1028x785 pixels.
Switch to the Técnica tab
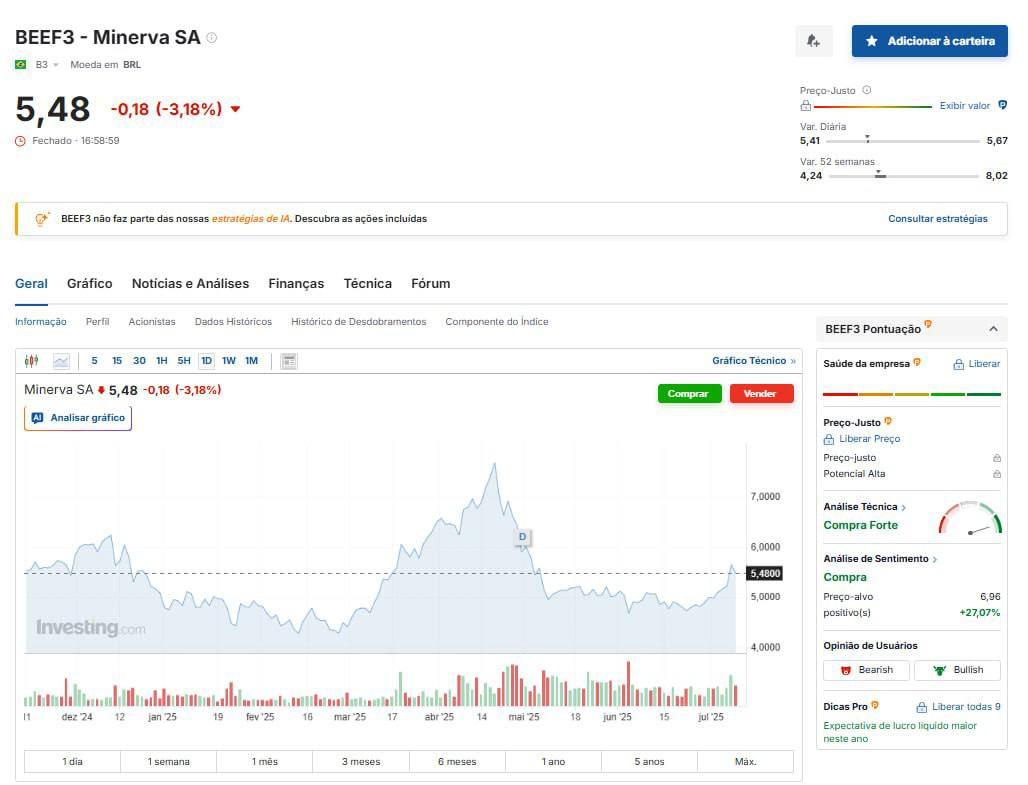click(368, 283)
